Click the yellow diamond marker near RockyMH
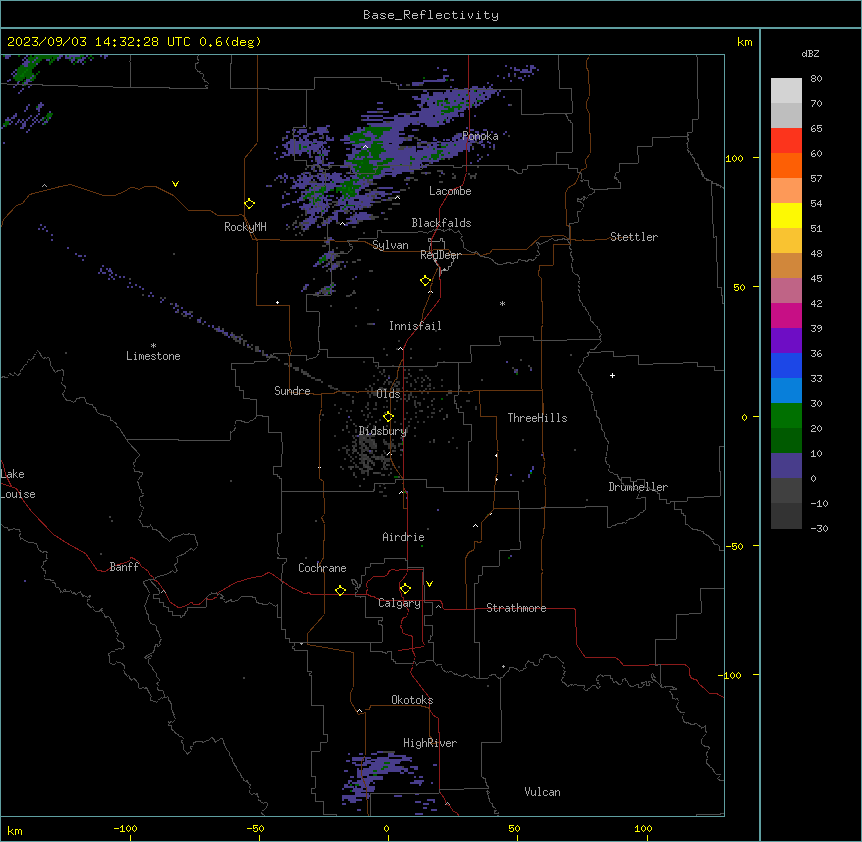This screenshot has width=862, height=842. (x=249, y=204)
